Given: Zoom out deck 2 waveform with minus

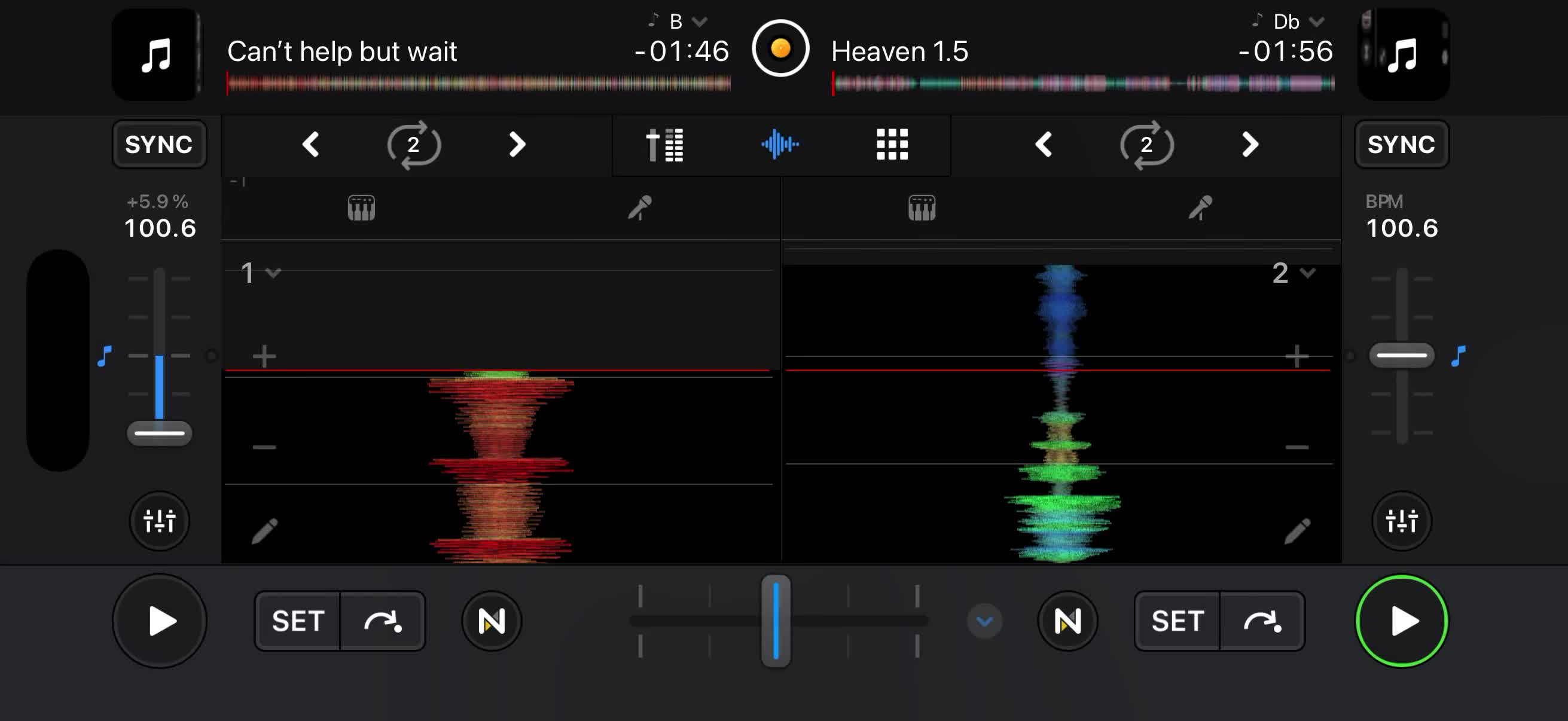Looking at the screenshot, I should (1297, 447).
